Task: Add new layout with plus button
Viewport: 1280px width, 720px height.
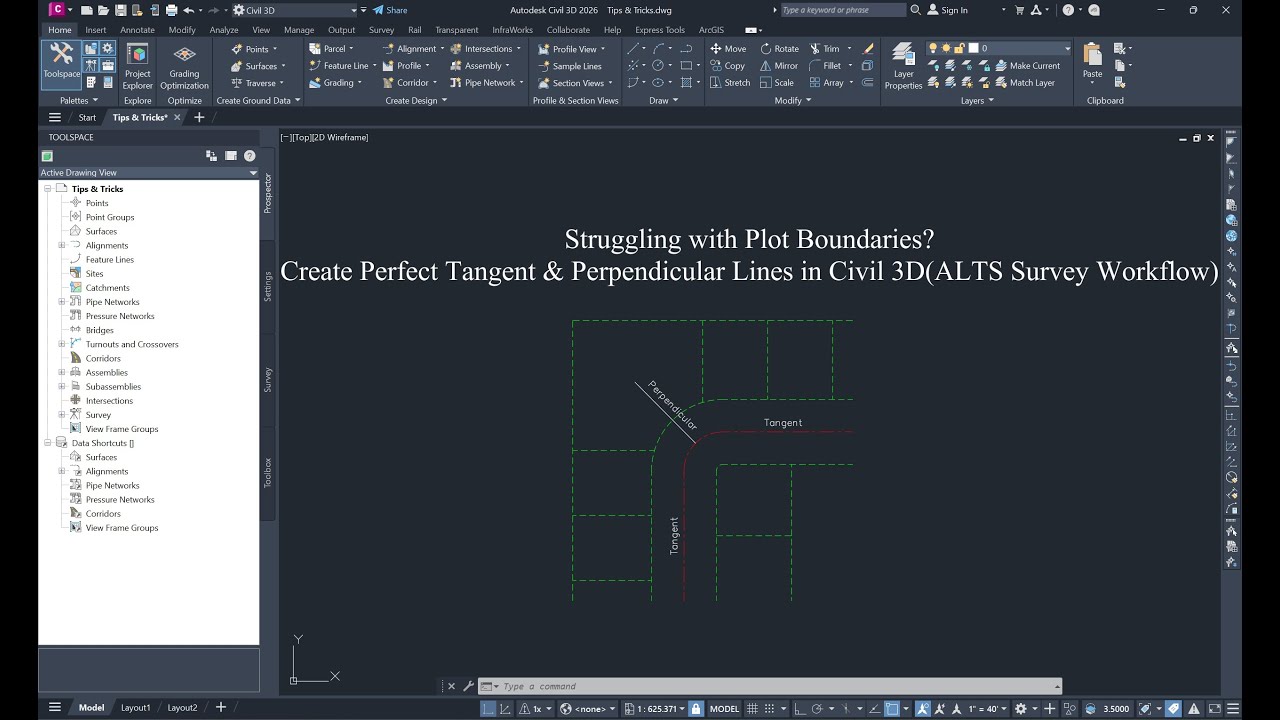Action: (x=220, y=708)
